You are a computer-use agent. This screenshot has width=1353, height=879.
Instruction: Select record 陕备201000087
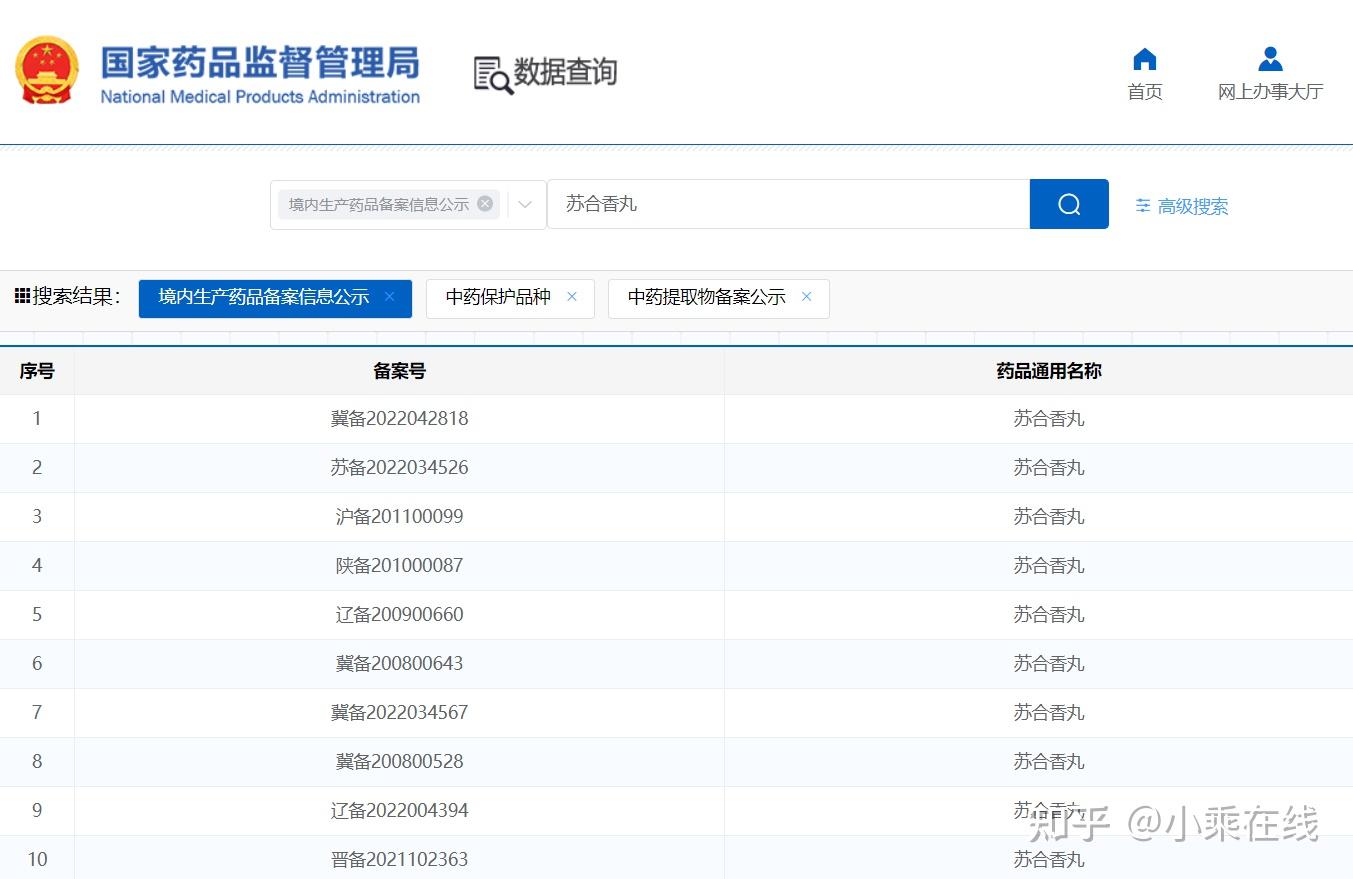(x=399, y=566)
